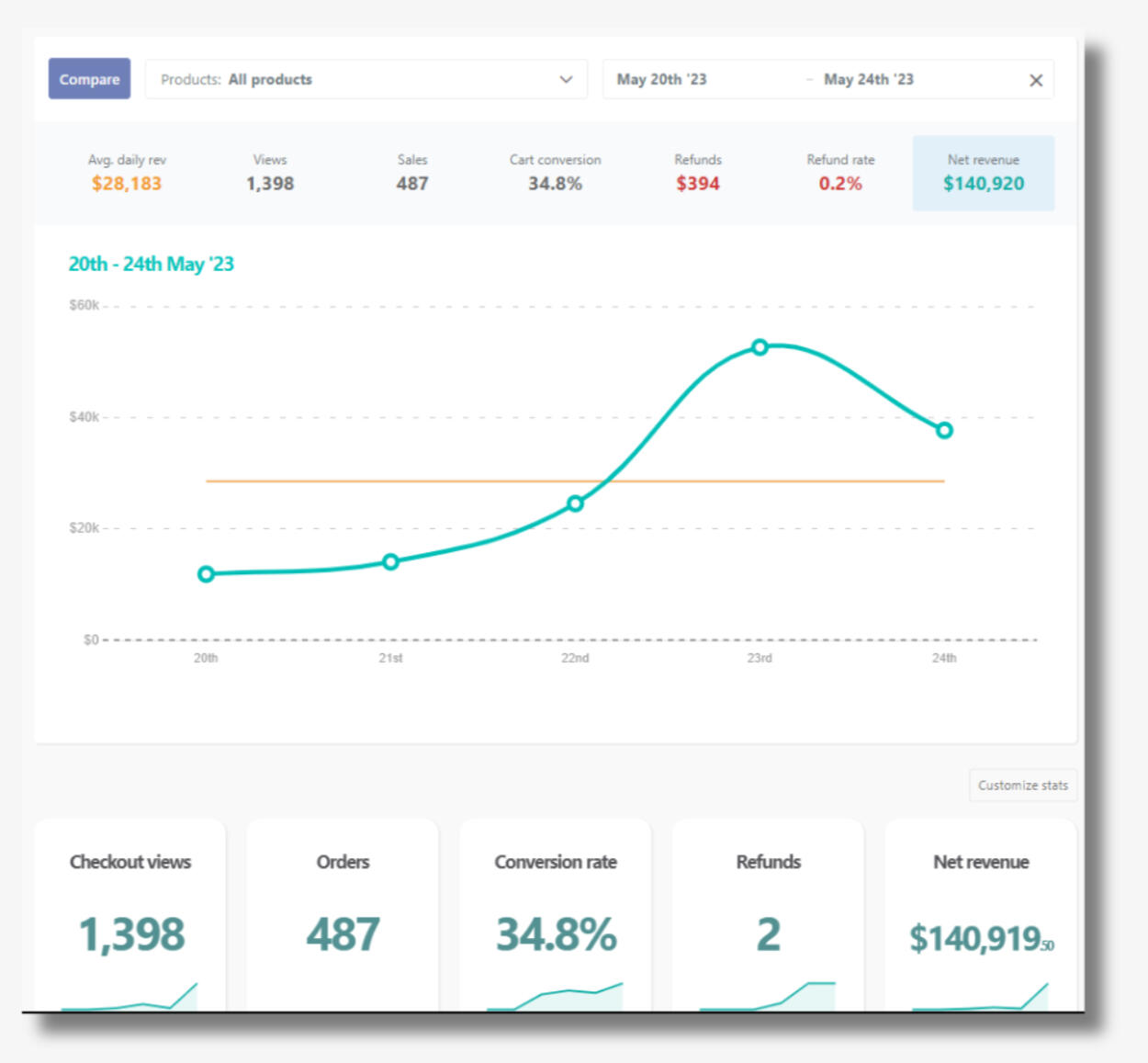Screen dimensions: 1148x1063
Task: Expand the All products chevron arrow
Action: 566,79
